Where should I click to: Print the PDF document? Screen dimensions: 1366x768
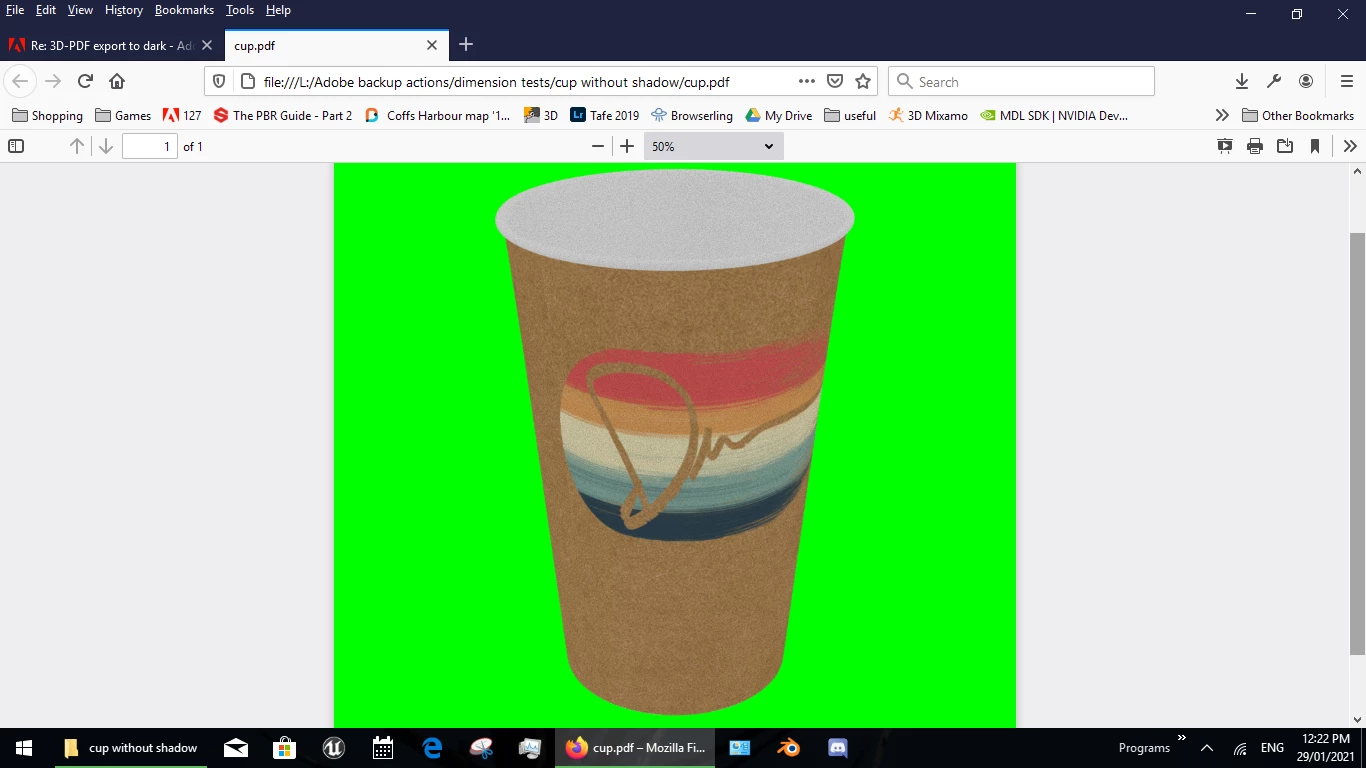click(x=1255, y=146)
